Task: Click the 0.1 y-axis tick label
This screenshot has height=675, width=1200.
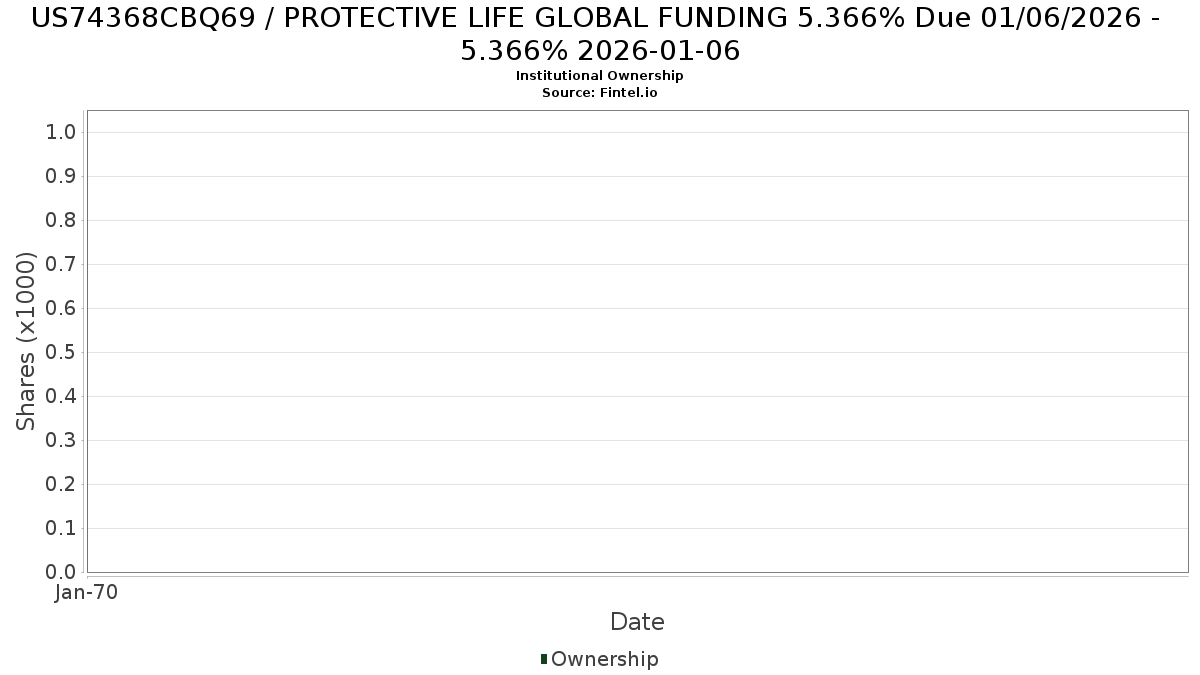Action: coord(61,529)
